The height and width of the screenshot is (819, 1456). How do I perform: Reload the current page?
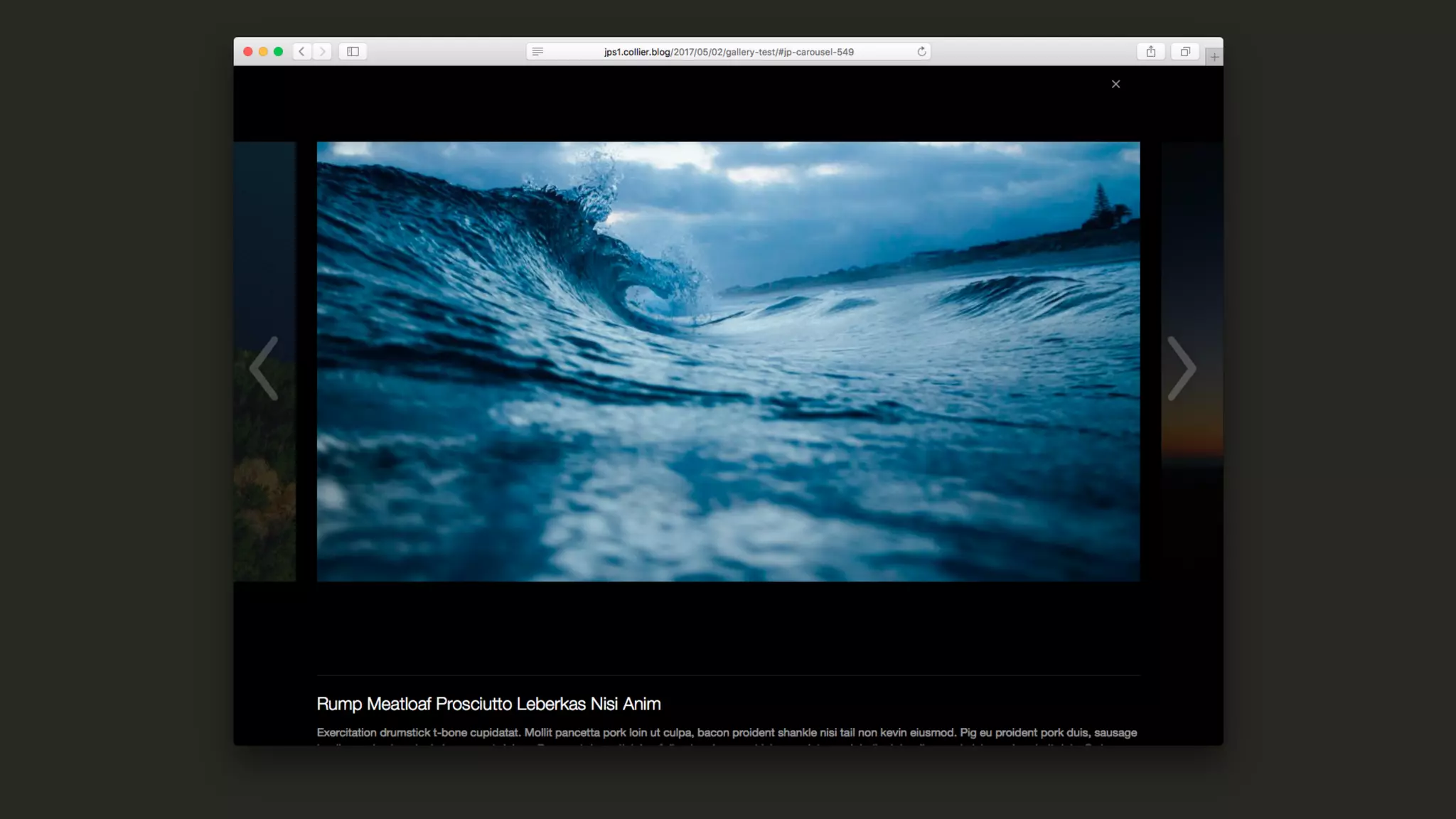click(x=921, y=51)
